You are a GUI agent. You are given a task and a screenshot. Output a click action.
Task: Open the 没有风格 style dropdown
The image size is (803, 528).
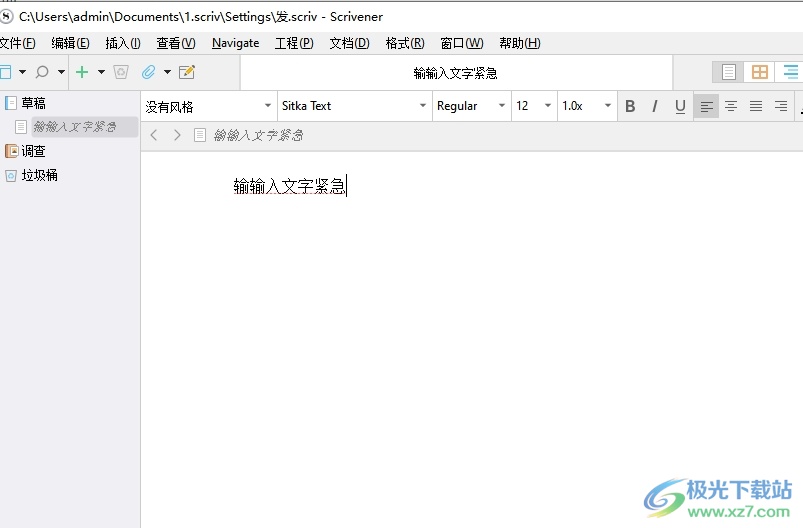209,106
